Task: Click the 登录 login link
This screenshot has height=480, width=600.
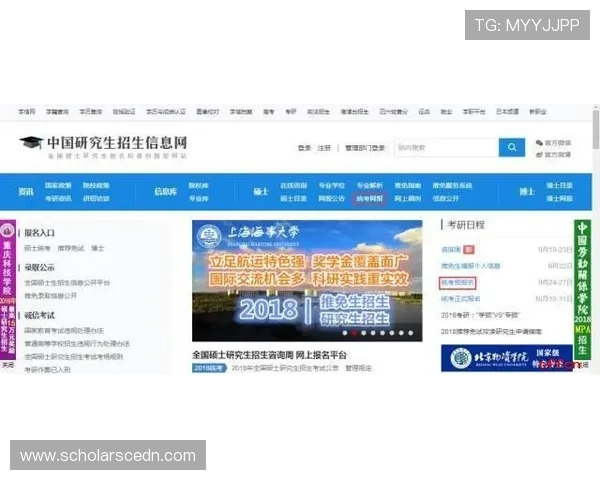Action: [305, 148]
